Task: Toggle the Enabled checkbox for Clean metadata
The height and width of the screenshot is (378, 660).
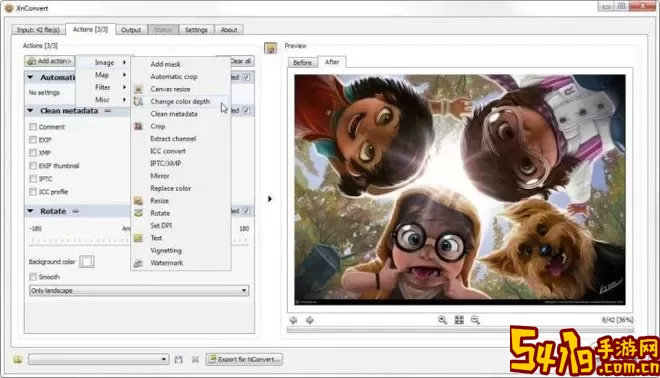Action: 247,110
